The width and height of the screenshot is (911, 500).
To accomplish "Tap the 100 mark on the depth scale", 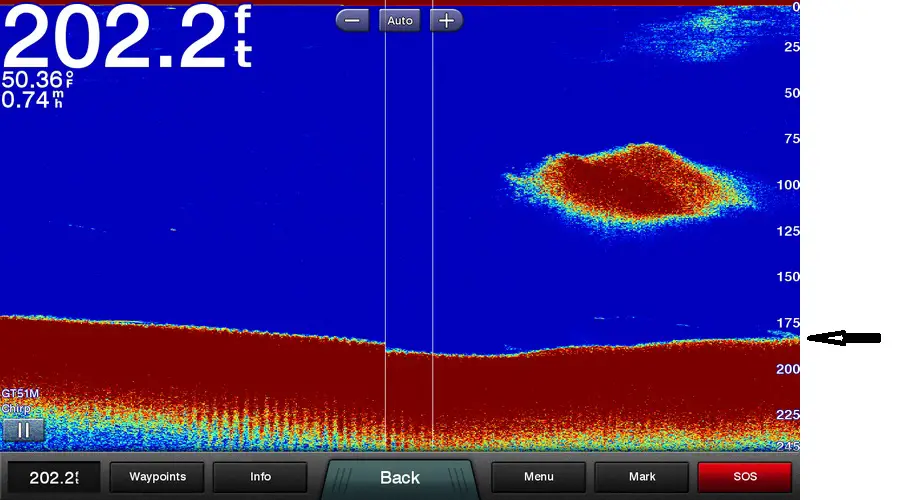I will point(788,185).
